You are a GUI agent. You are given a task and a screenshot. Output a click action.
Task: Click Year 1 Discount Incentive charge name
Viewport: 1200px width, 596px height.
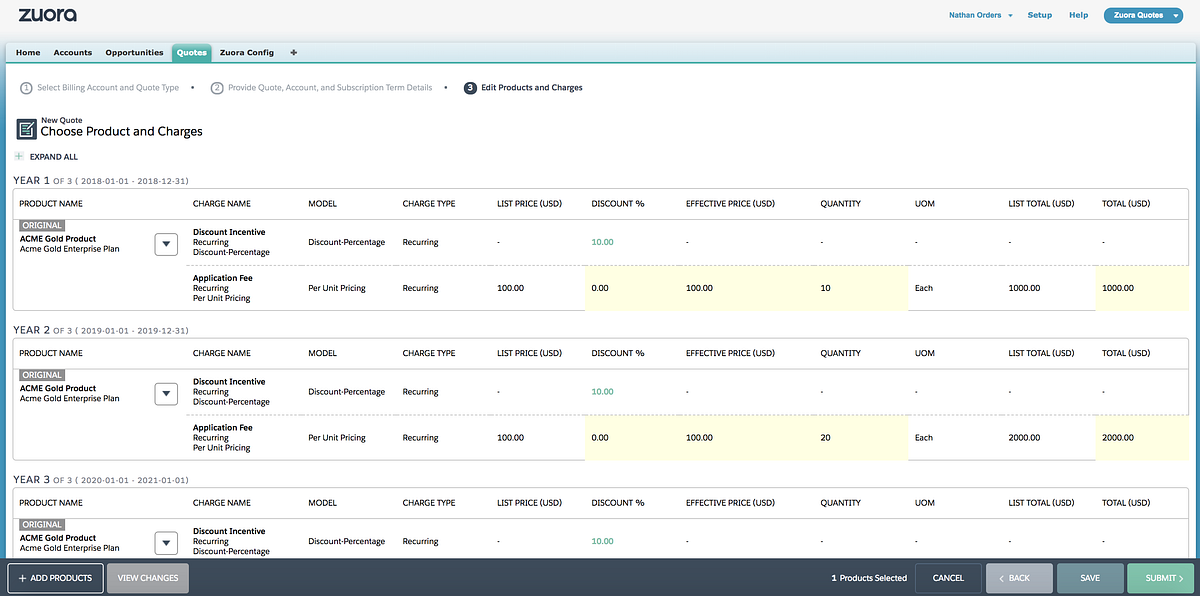click(229, 232)
